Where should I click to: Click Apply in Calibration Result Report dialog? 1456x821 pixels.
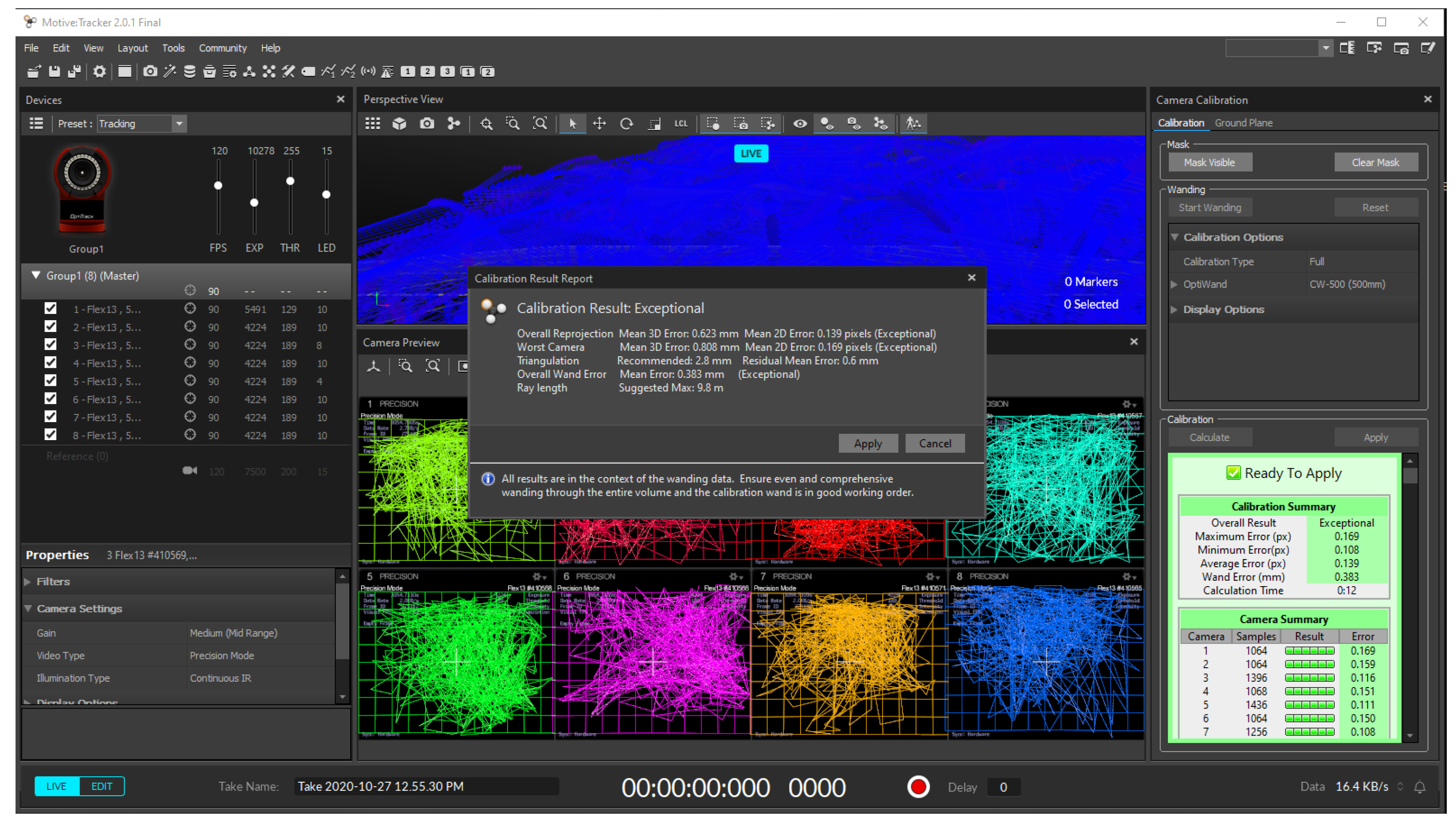point(867,444)
